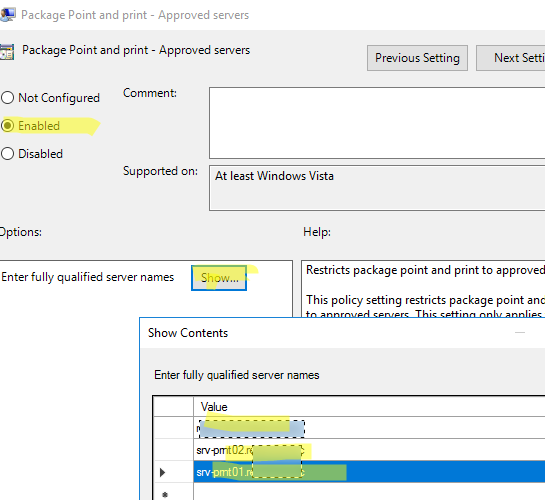Click the Next Setting button
Viewport: 545px width, 500px height.
point(511,58)
